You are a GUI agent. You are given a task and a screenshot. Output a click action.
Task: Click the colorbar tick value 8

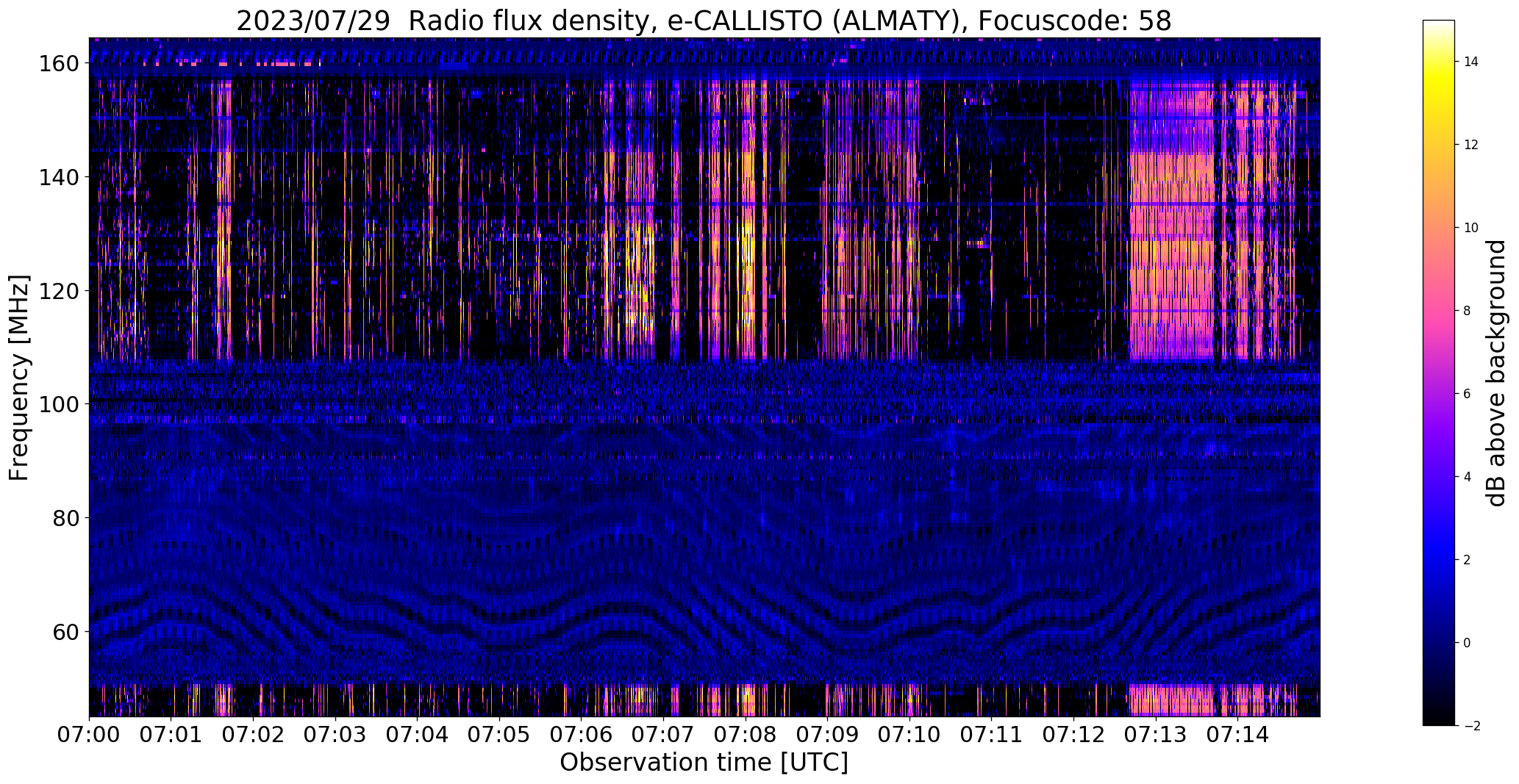[1468, 311]
